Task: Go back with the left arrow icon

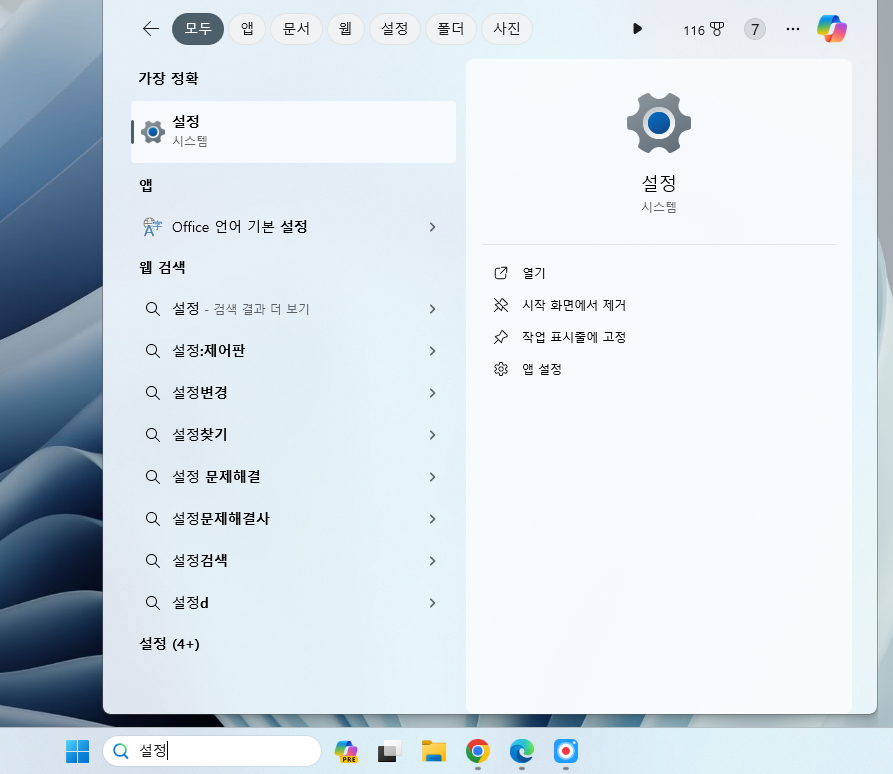Action: (150, 28)
